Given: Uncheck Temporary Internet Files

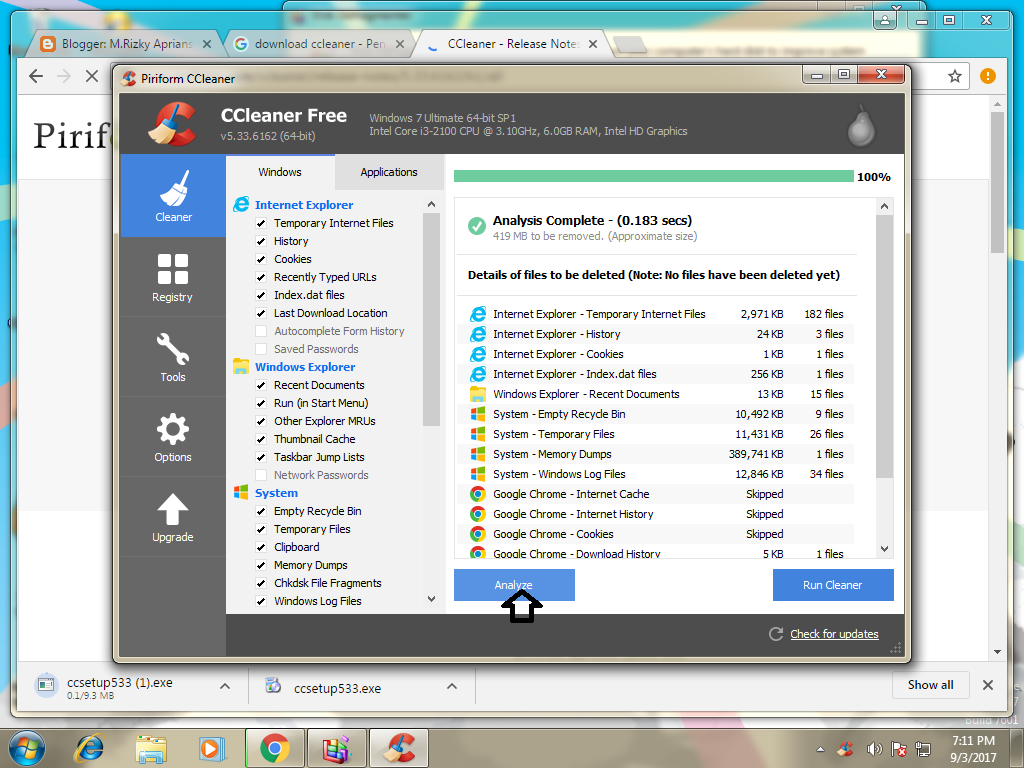Looking at the screenshot, I should pos(261,223).
